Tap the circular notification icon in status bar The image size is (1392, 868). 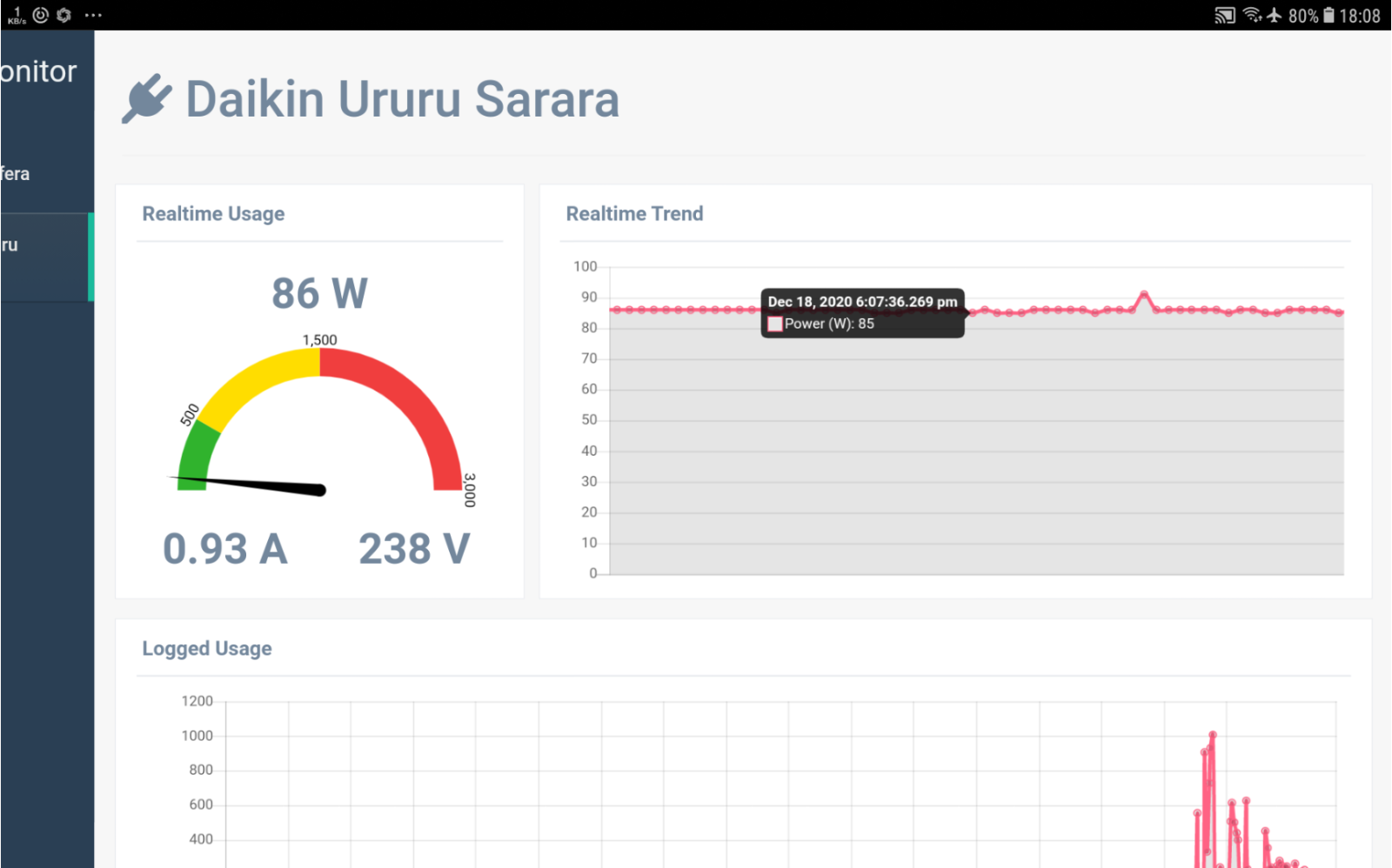pos(40,15)
